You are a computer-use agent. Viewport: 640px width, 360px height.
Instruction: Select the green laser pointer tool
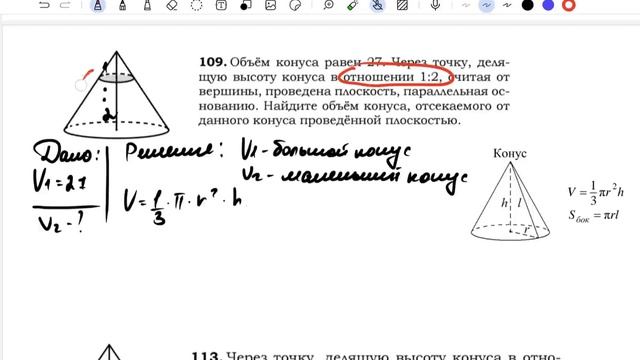353,5
